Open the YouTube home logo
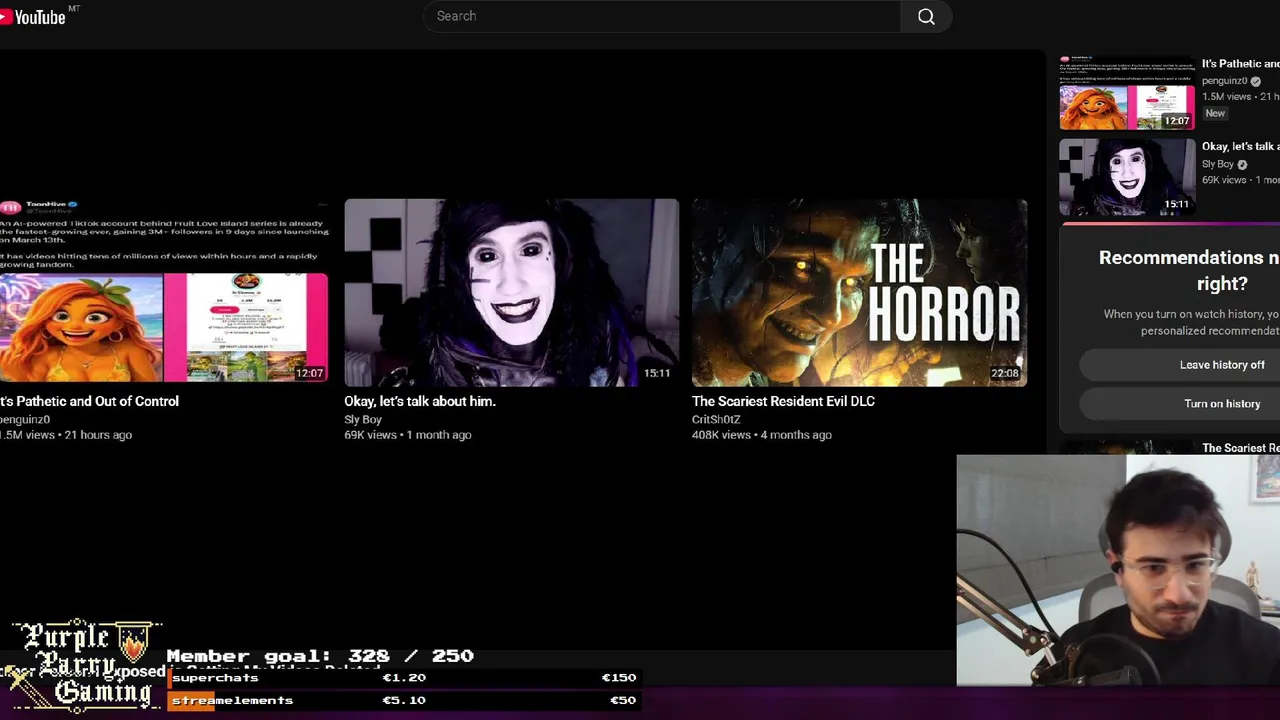Screen dimensions: 1280x720 coord(33,17)
